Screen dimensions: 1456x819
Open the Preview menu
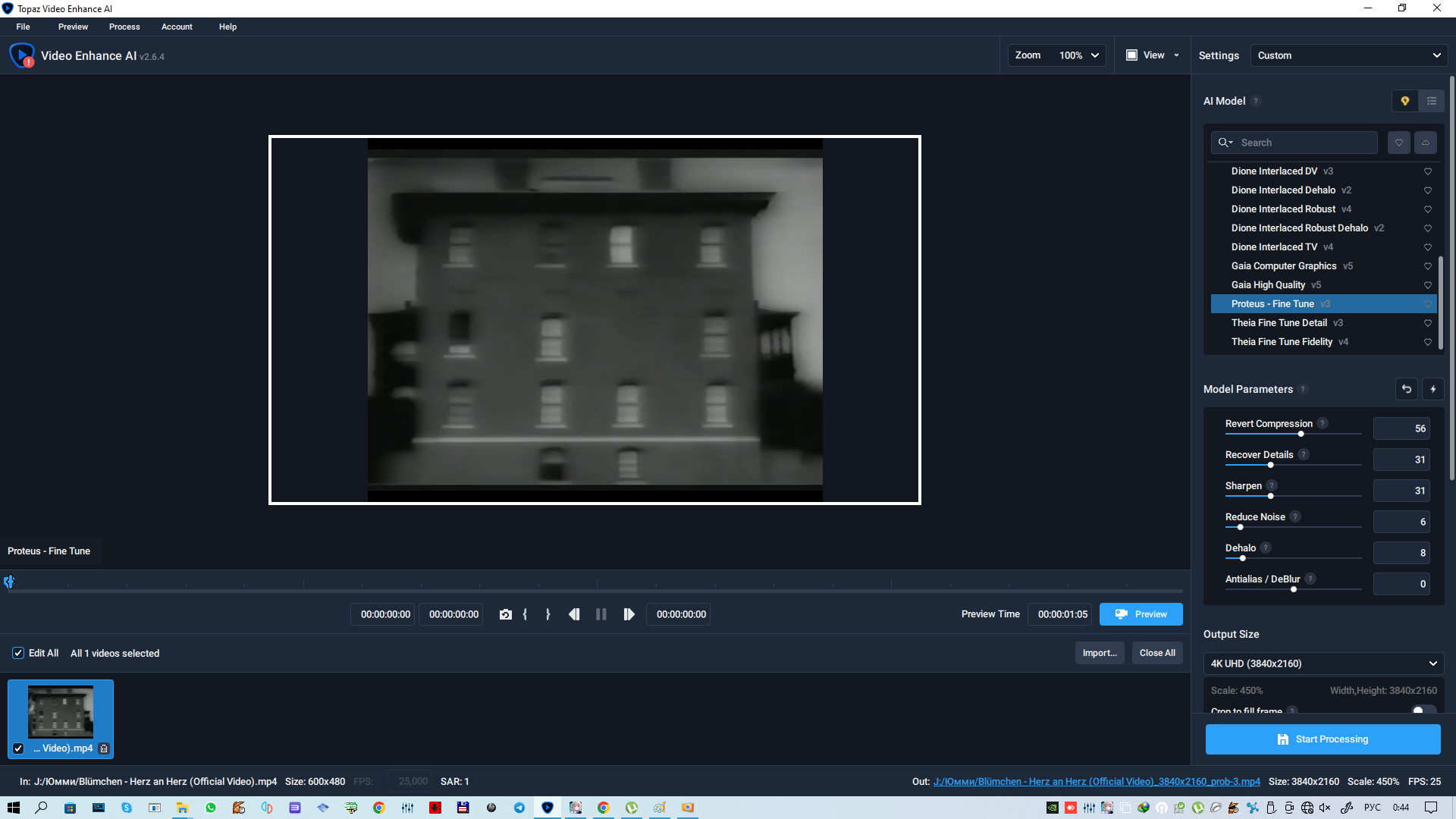73,27
